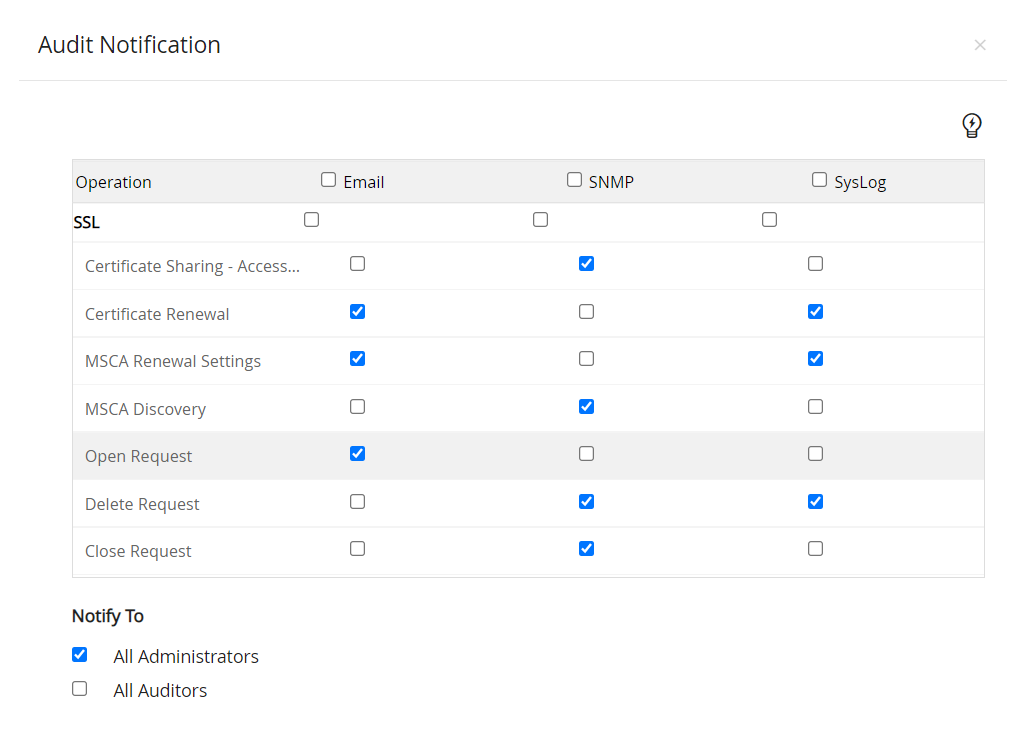The width and height of the screenshot is (1033, 730).
Task: Disable Email notifications for Certificate Renewal
Action: coord(357,311)
